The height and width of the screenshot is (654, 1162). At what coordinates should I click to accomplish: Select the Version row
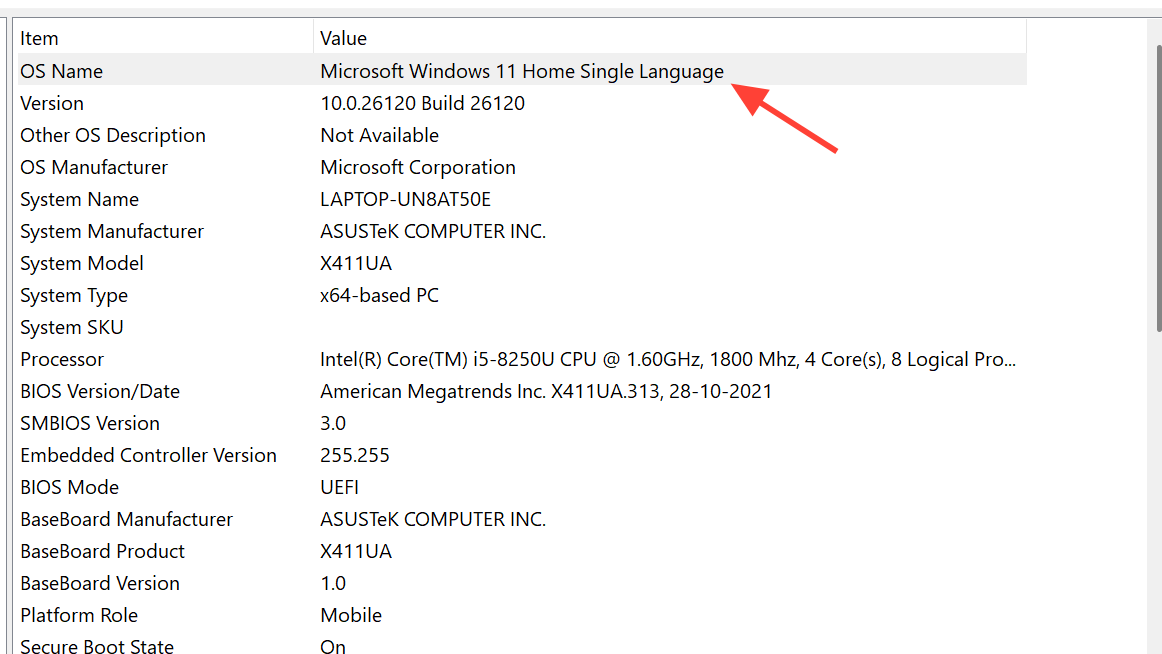click(52, 103)
